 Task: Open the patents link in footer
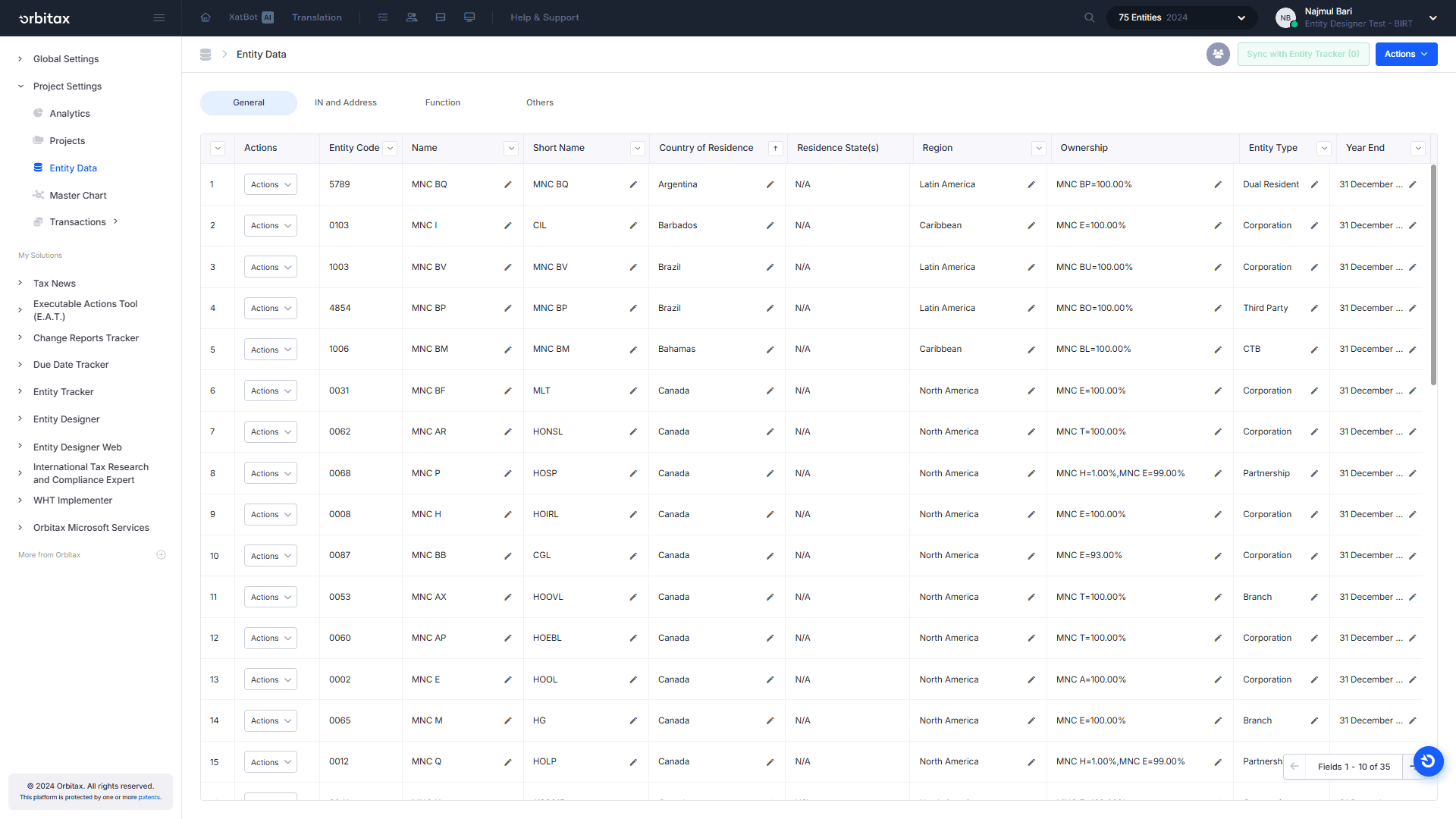click(x=149, y=798)
